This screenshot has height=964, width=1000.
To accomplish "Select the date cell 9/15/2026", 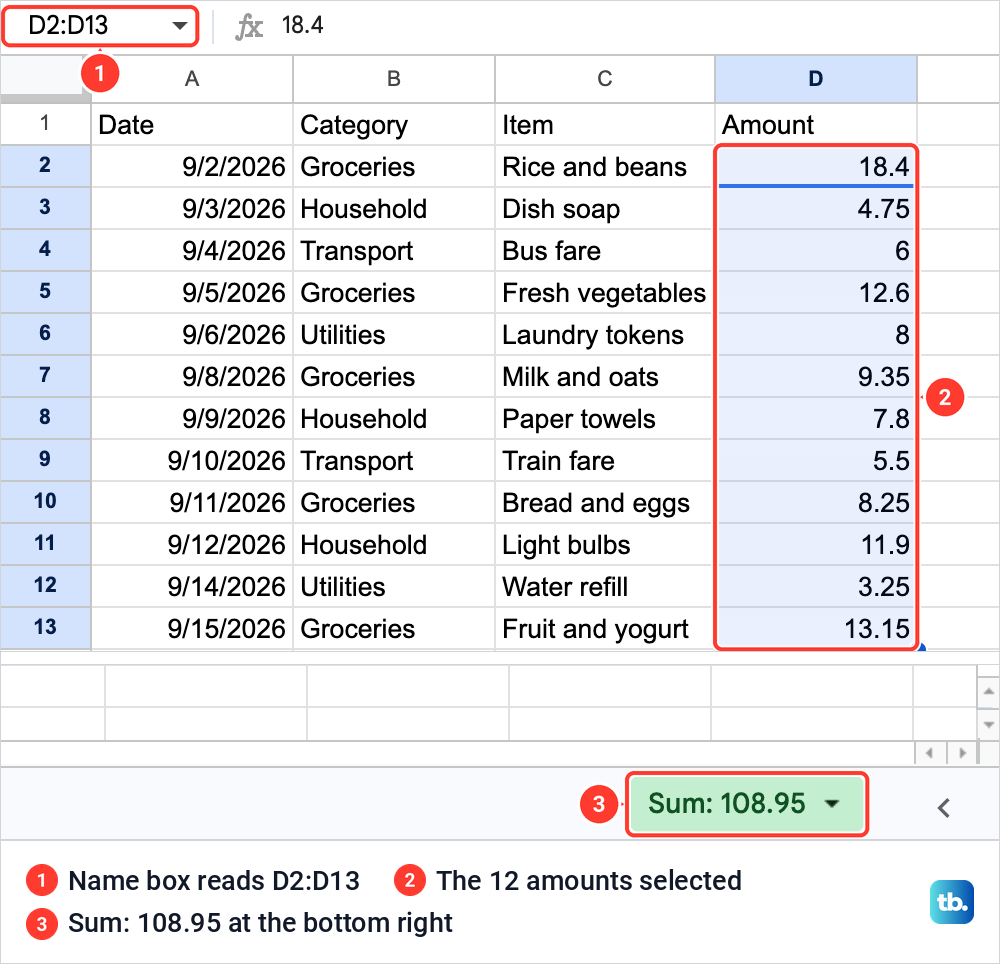I will 192,628.
